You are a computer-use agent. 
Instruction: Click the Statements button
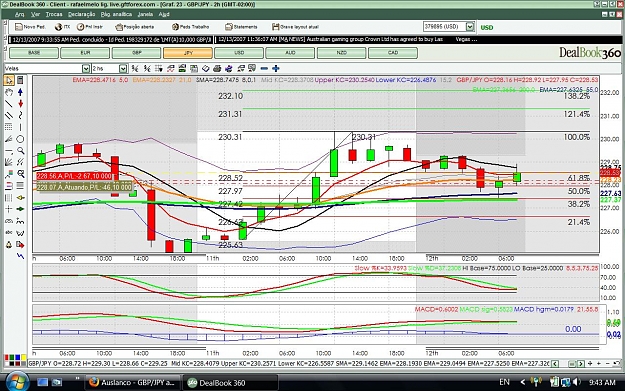(x=241, y=27)
